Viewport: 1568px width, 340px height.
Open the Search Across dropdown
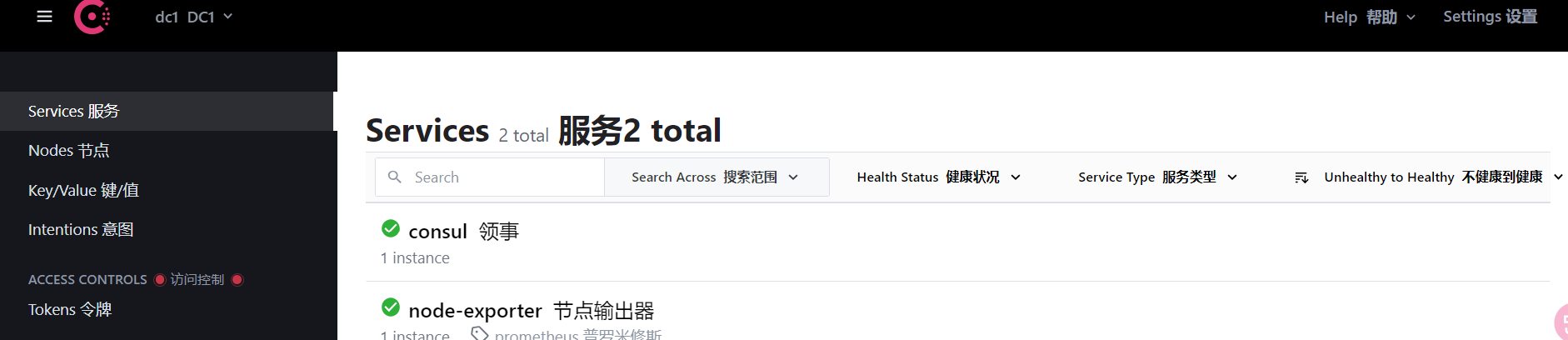(716, 177)
